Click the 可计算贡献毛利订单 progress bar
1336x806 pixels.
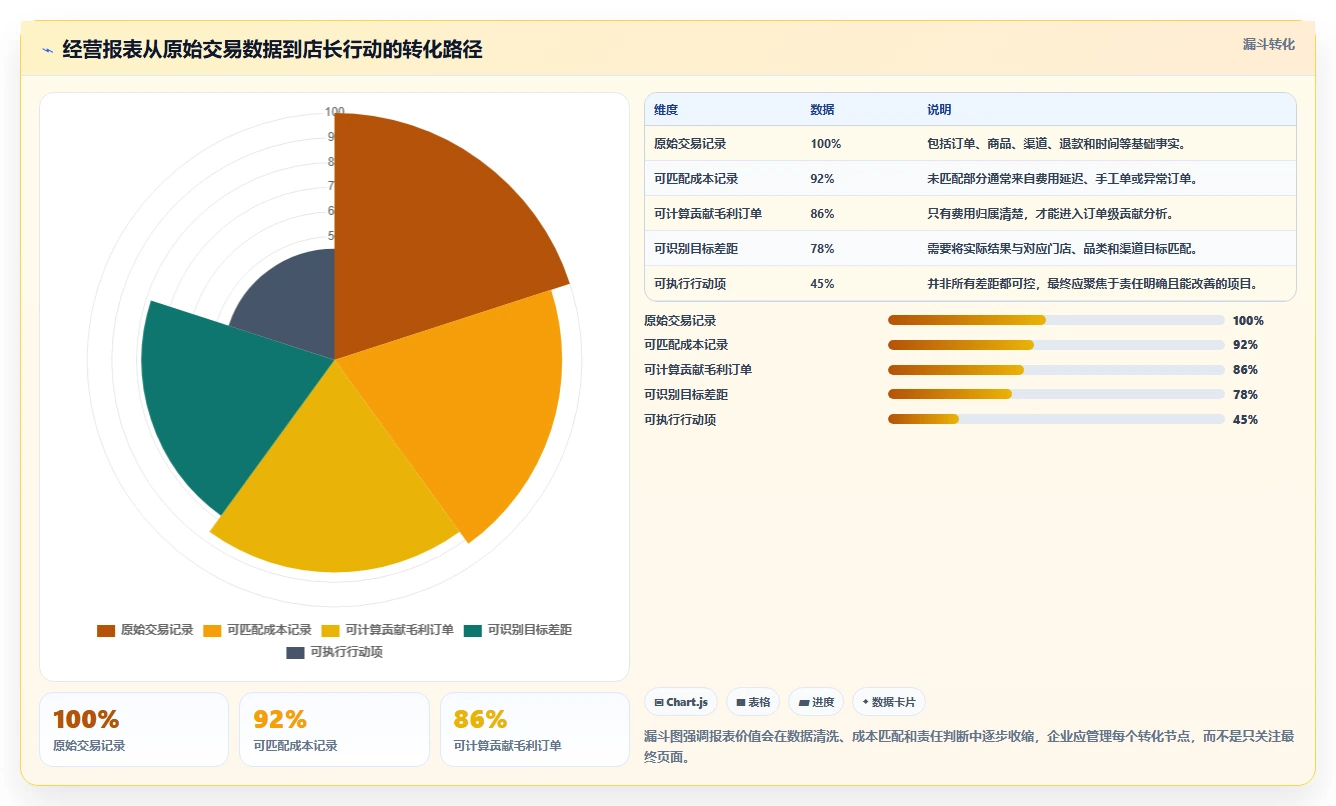1056,370
